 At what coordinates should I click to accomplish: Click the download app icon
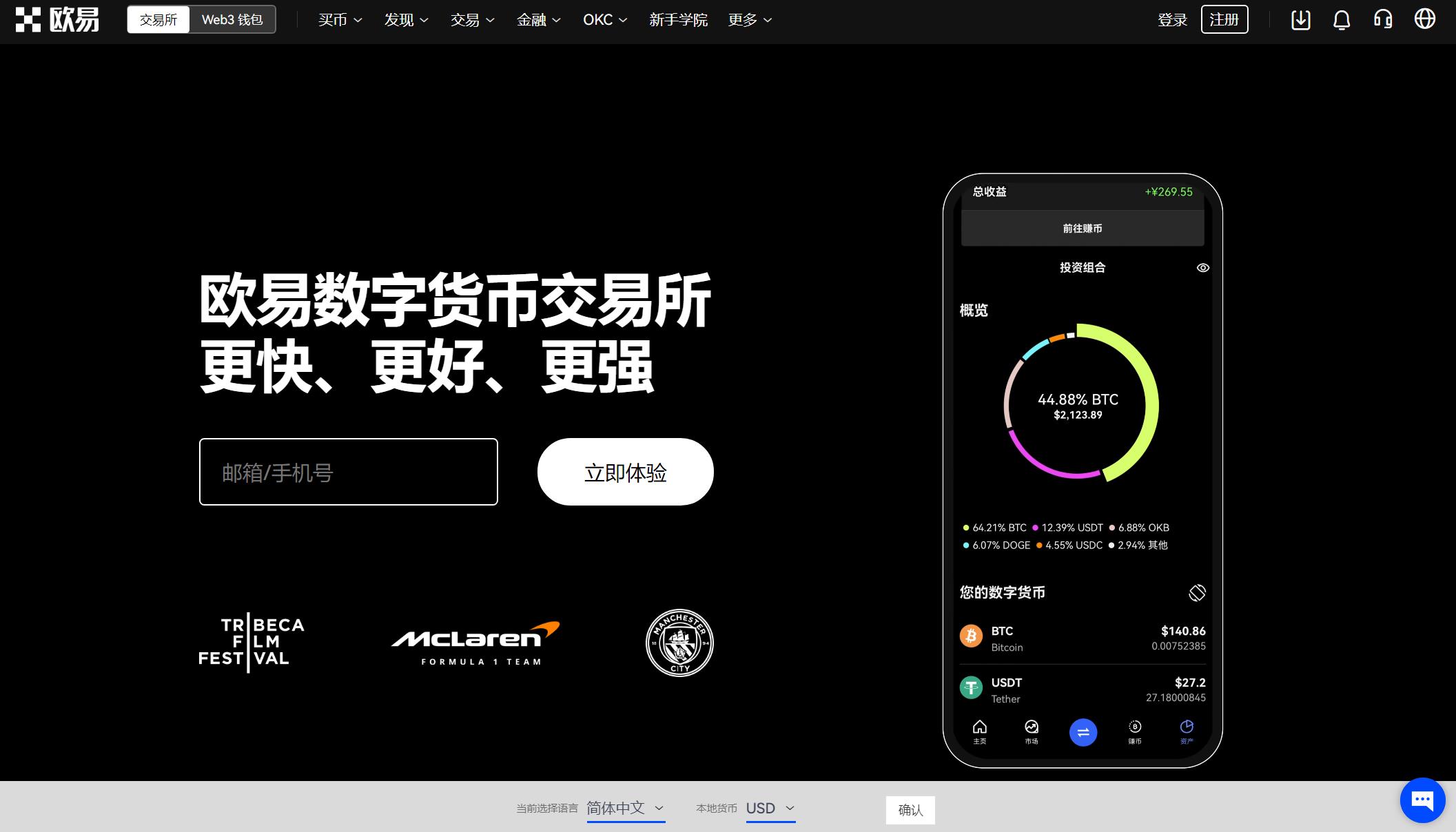(1298, 20)
